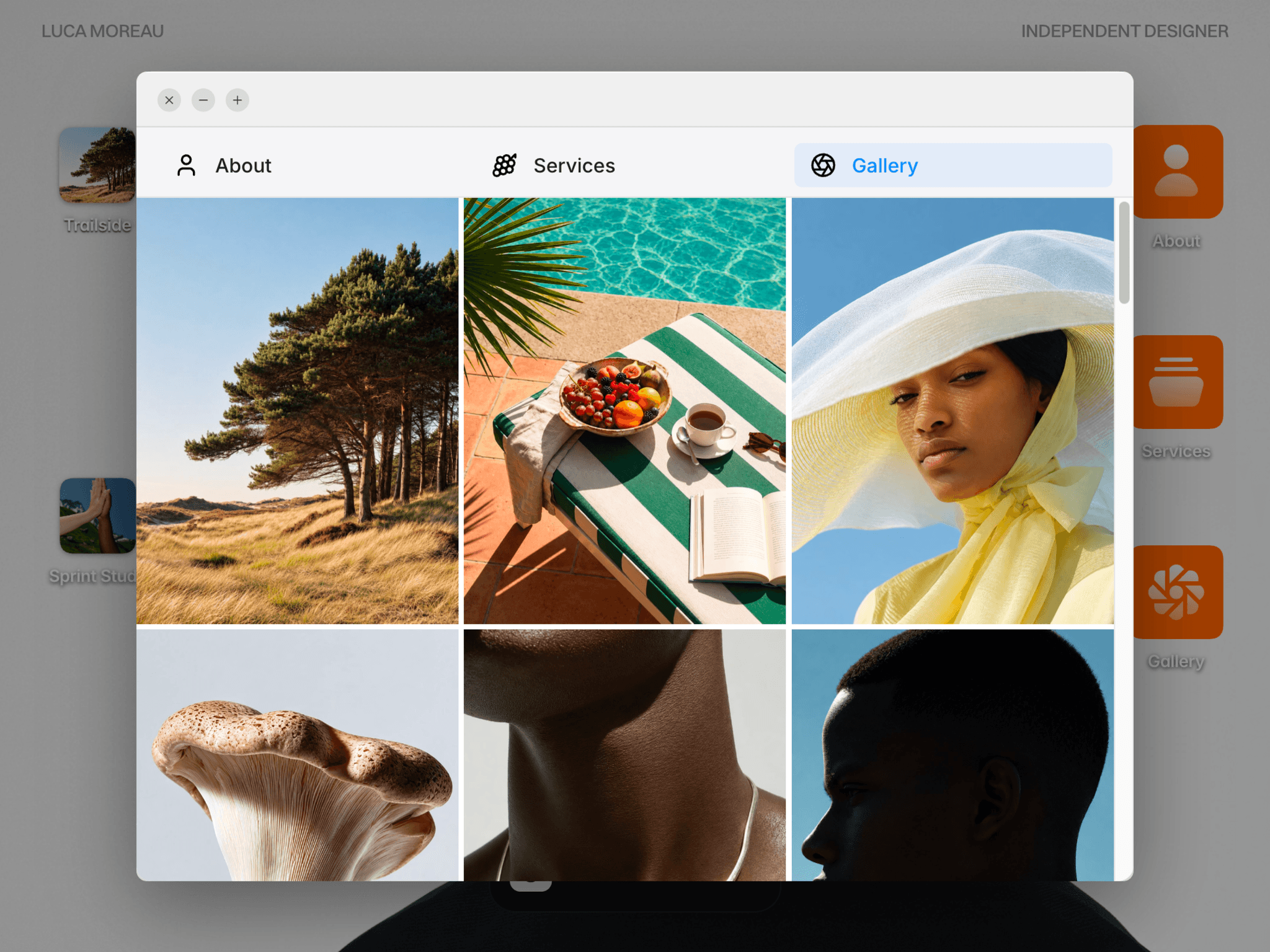Click the grapes icon beside Services

click(x=504, y=165)
